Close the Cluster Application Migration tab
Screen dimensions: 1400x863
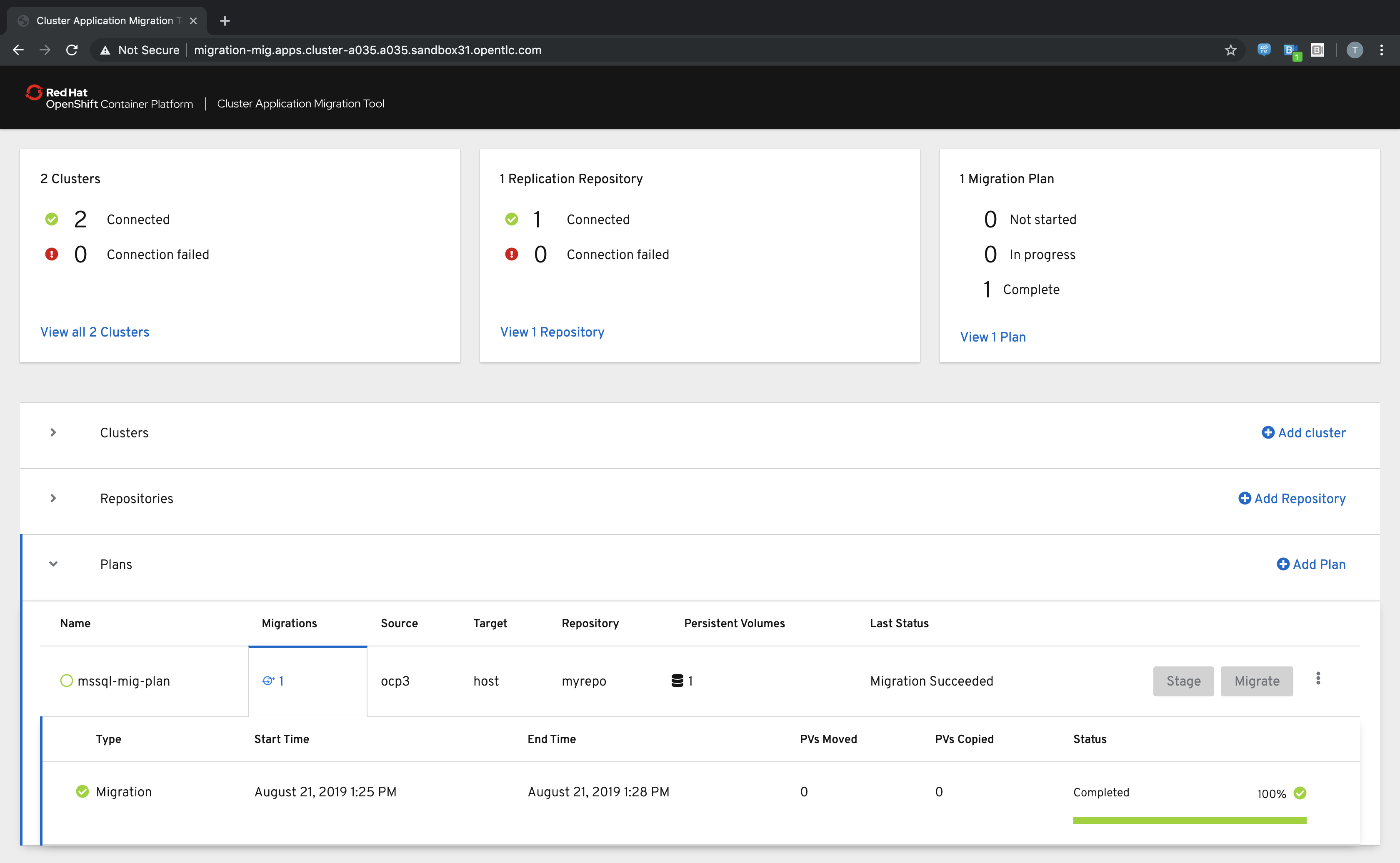(194, 21)
